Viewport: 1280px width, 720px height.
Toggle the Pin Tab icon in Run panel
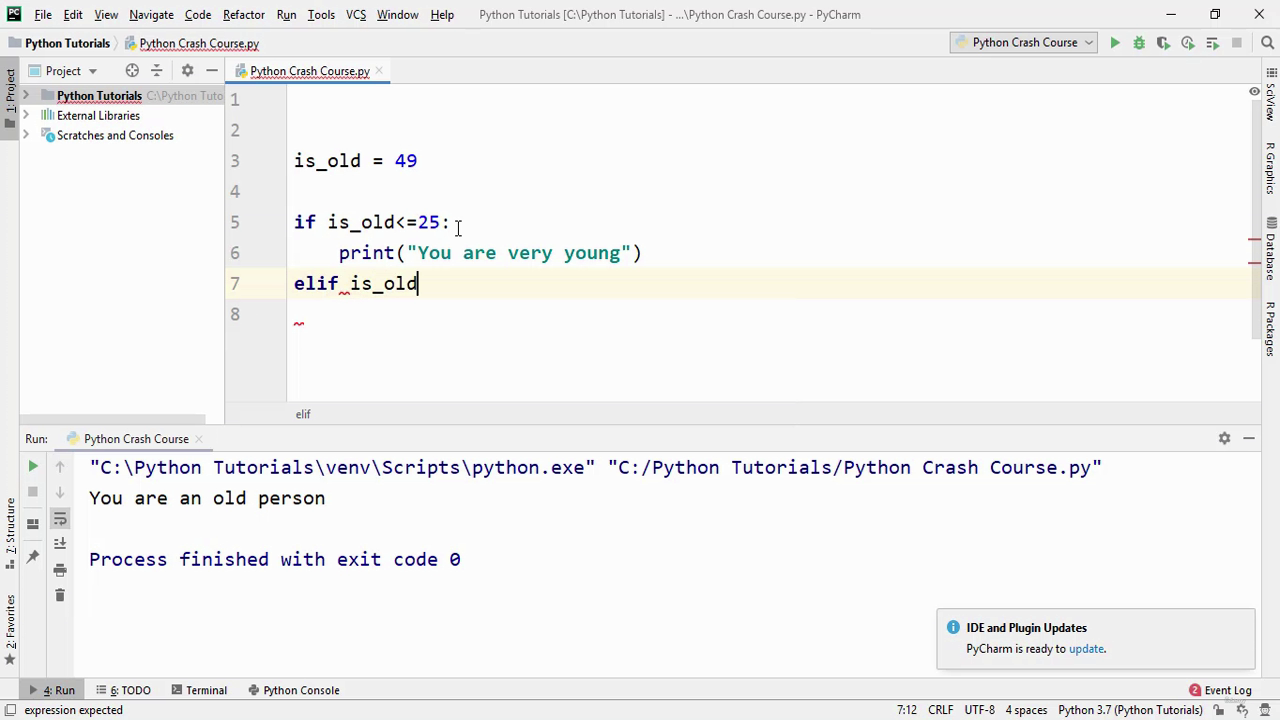[x=33, y=557]
